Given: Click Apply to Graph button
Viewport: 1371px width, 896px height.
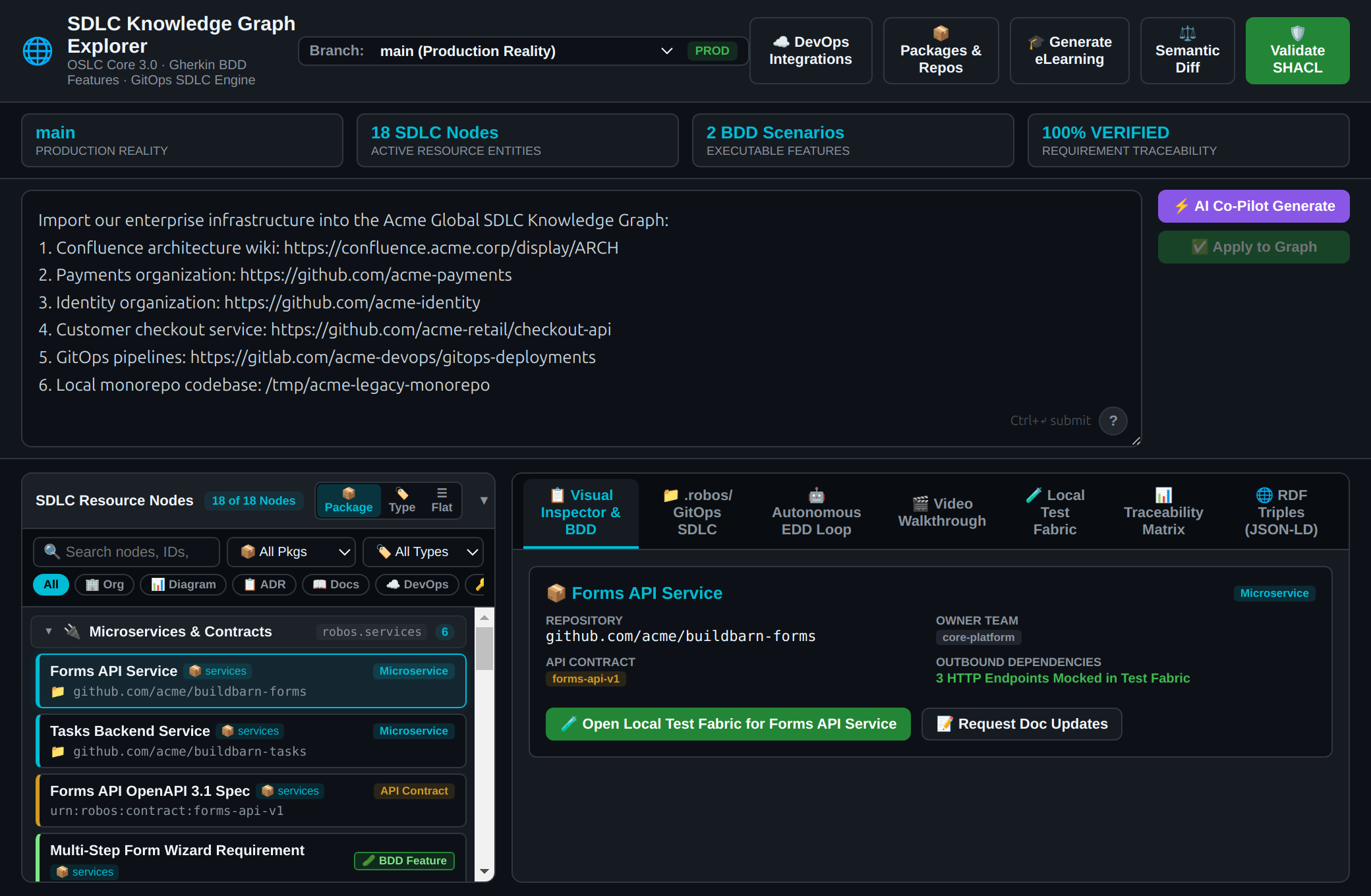Looking at the screenshot, I should [x=1254, y=247].
